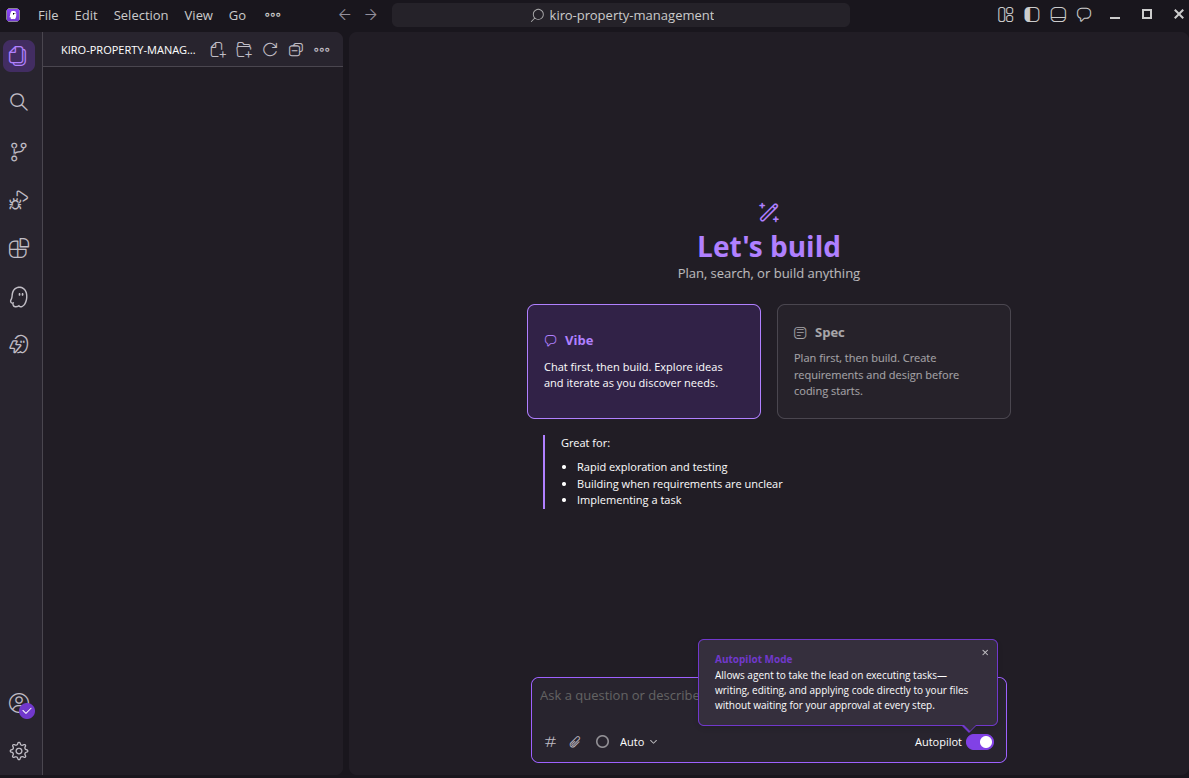Viewport: 1189px width, 778px height.
Task: Minimize the Kiro window
Action: 1115,15
